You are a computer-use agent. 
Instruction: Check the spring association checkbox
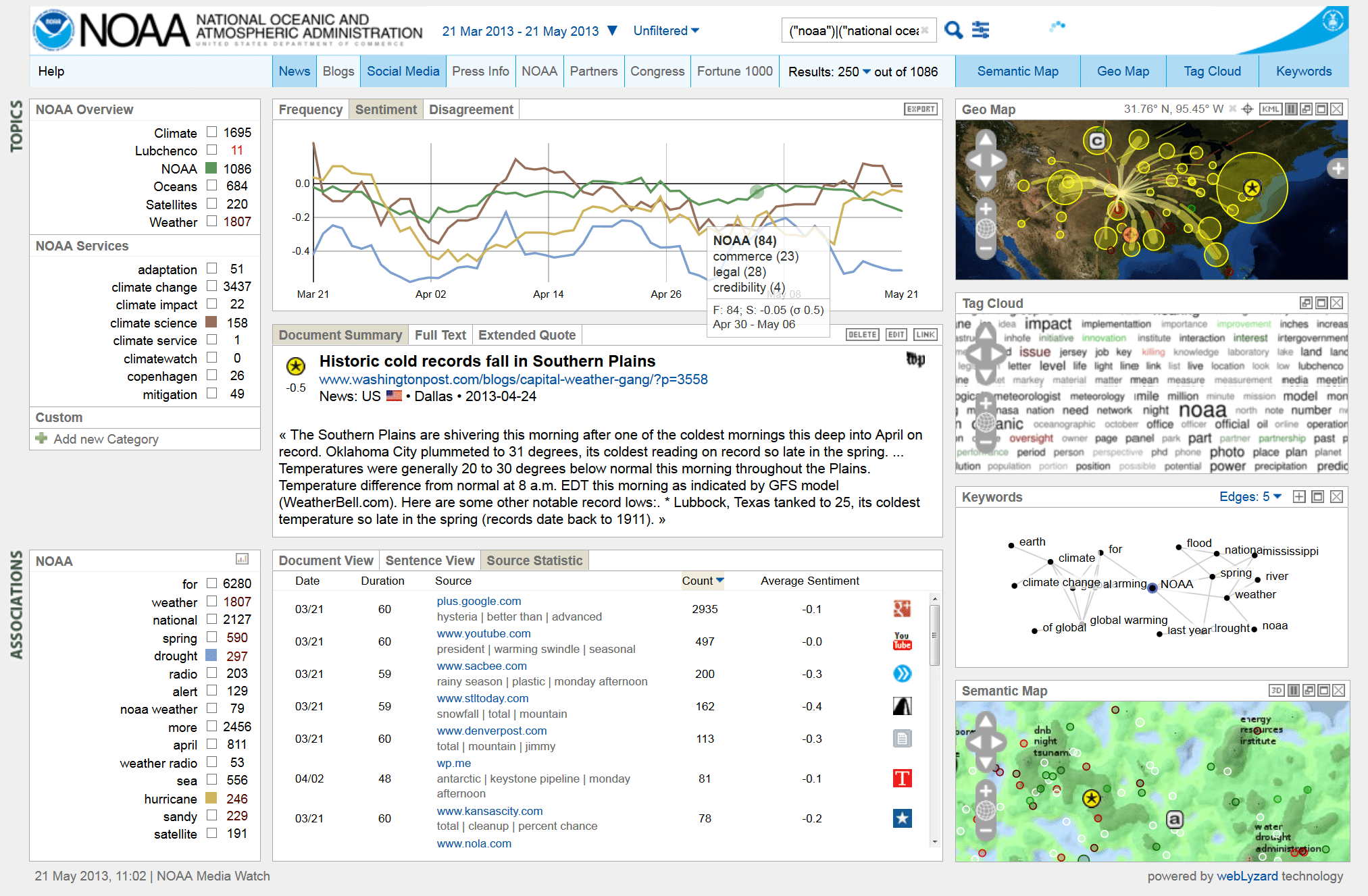click(211, 637)
